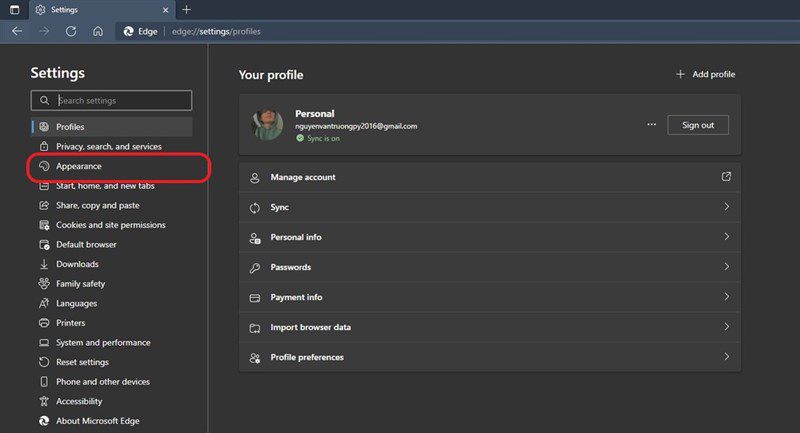
Task: Click the Default browser sidebar icon
Action: point(44,244)
